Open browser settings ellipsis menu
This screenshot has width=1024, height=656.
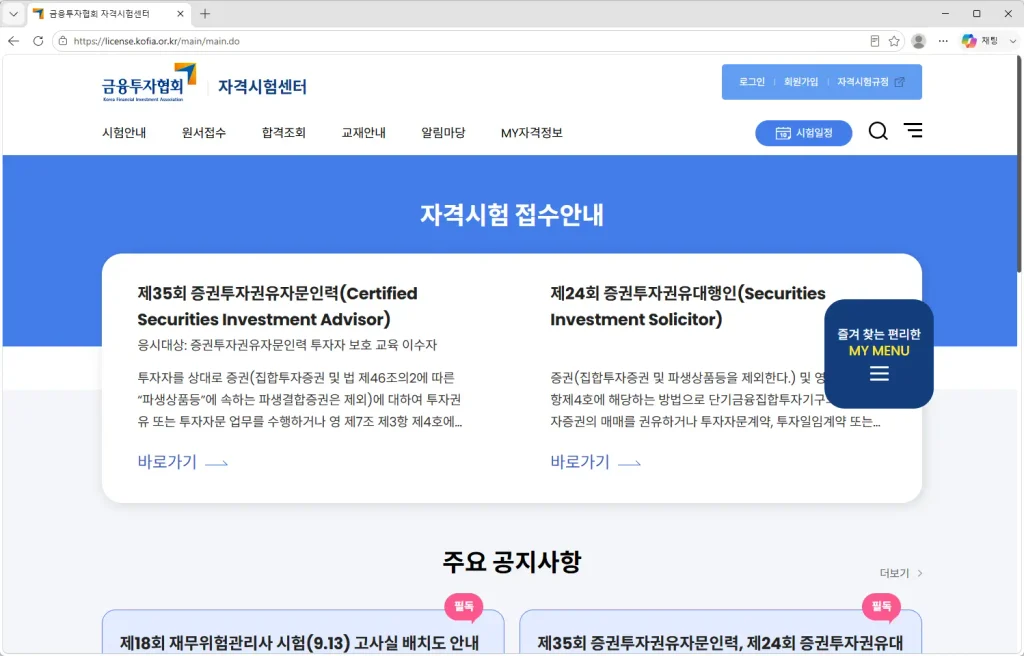point(943,41)
